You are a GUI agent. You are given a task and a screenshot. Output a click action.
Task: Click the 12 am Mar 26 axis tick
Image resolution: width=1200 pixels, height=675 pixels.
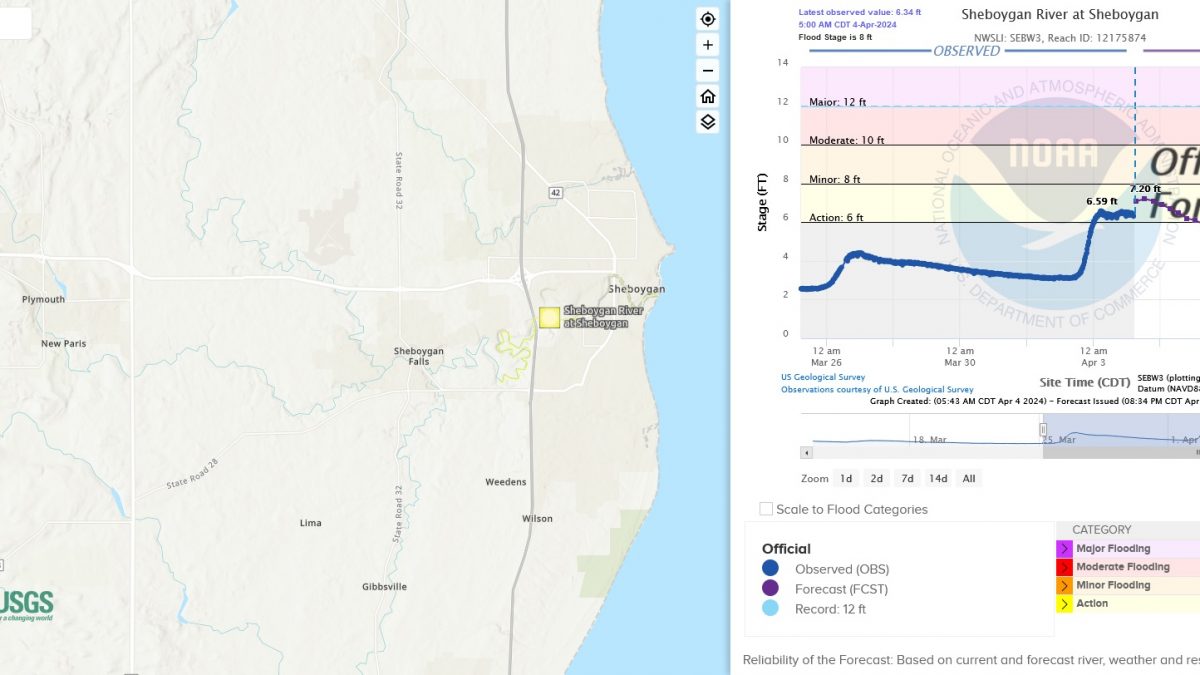826,356
